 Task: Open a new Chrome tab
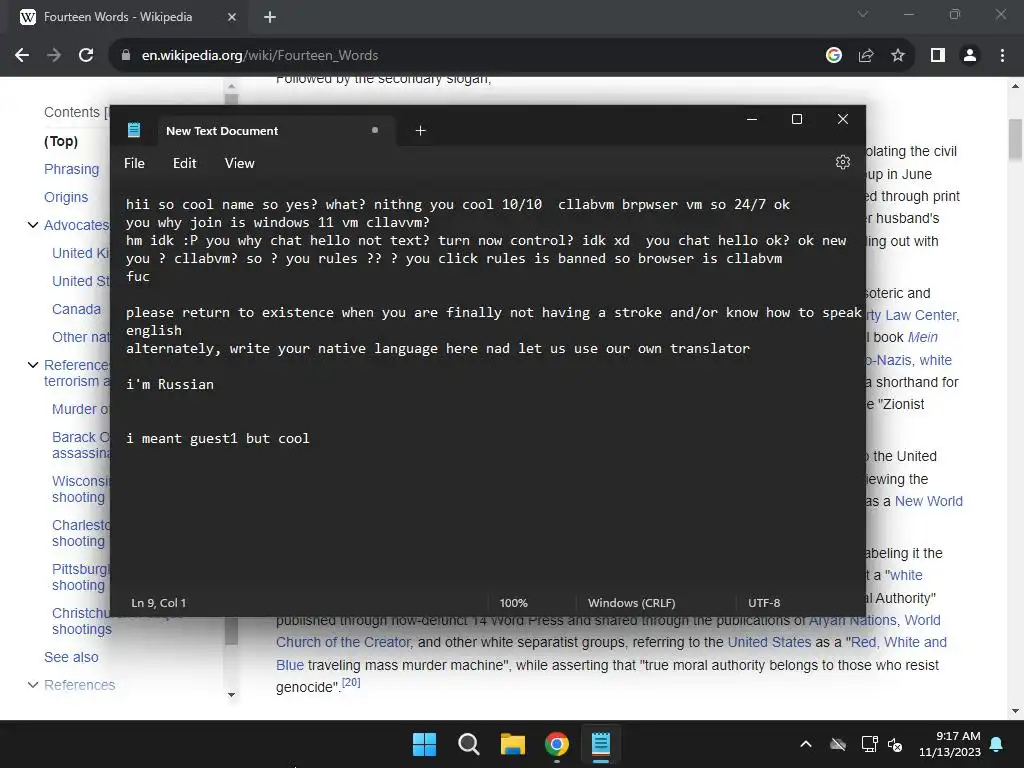point(270,17)
